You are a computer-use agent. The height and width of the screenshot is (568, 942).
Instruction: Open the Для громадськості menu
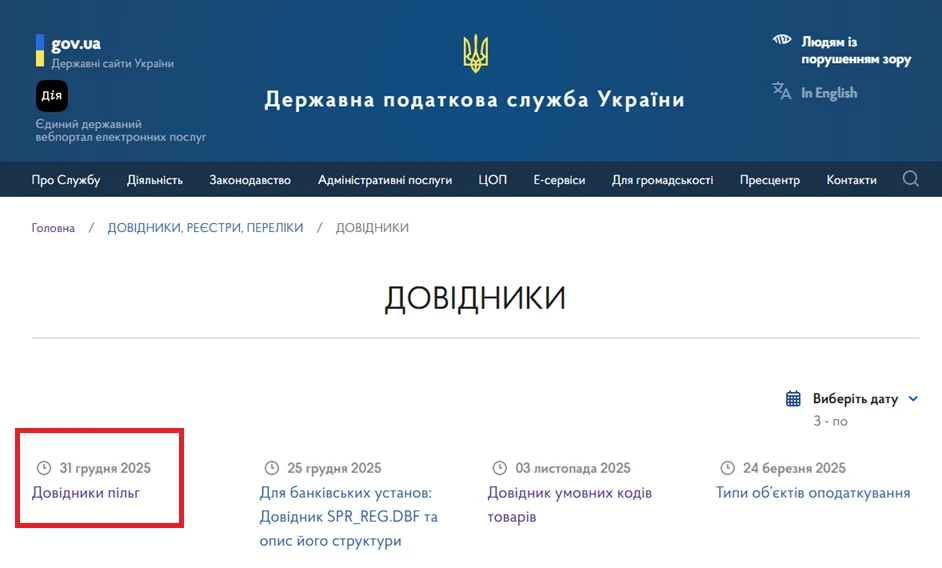point(662,180)
